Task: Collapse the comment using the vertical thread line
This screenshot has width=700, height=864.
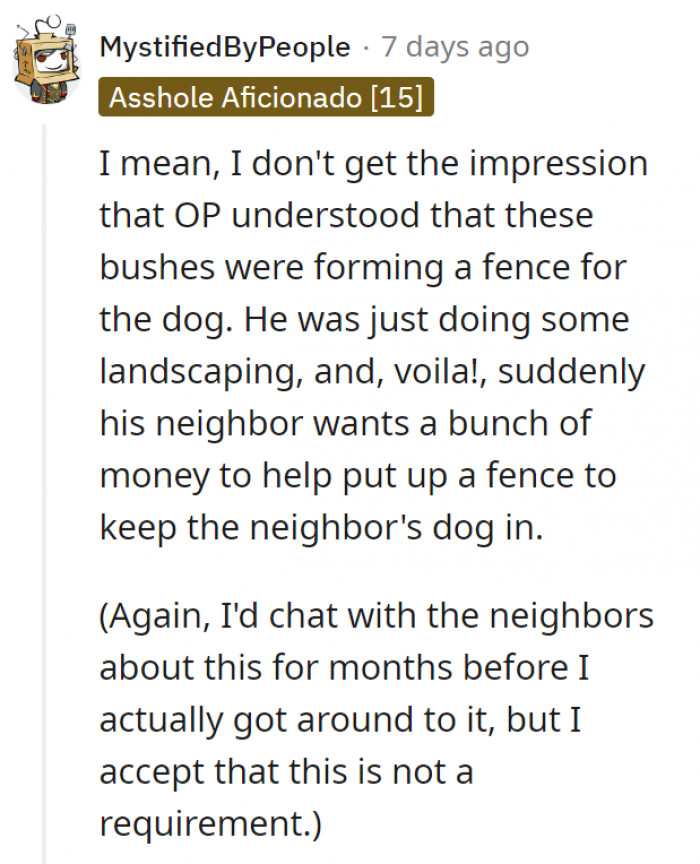Action: click(x=45, y=494)
